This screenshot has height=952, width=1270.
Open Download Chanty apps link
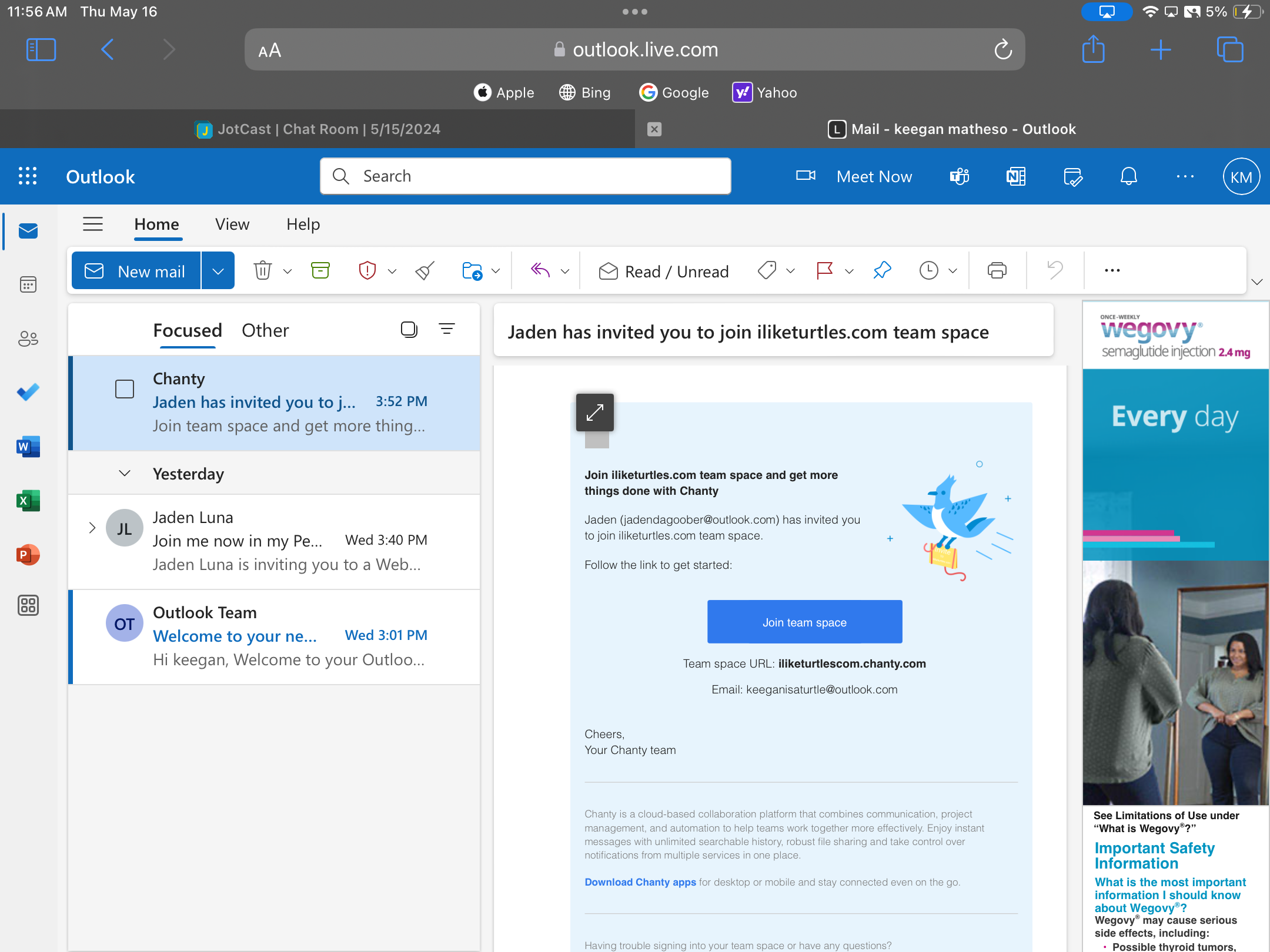(x=640, y=882)
